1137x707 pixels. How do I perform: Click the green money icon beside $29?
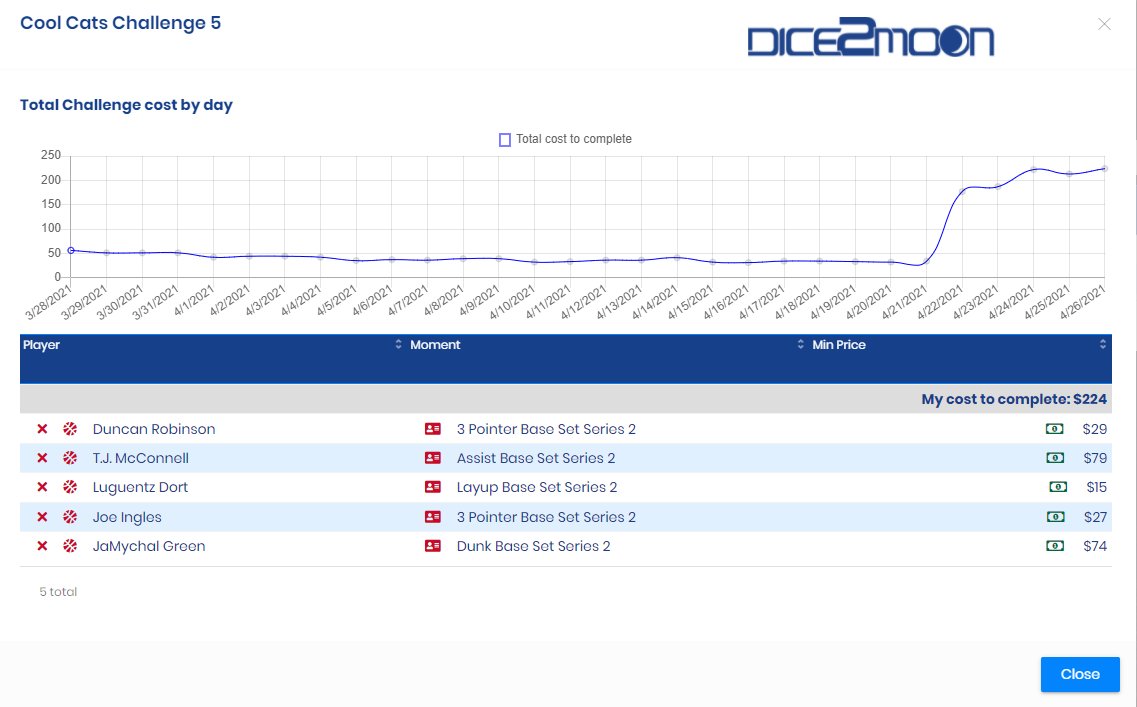pos(1054,429)
